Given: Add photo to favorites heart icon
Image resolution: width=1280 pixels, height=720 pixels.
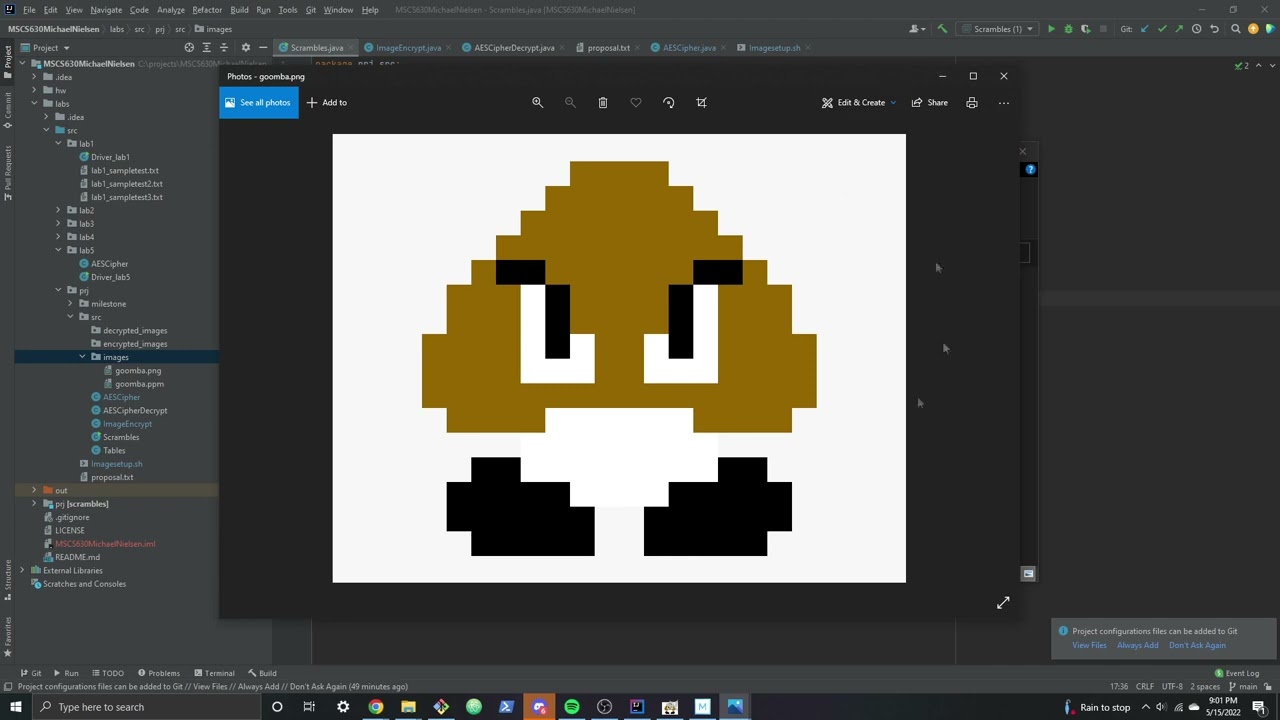Looking at the screenshot, I should point(635,102).
